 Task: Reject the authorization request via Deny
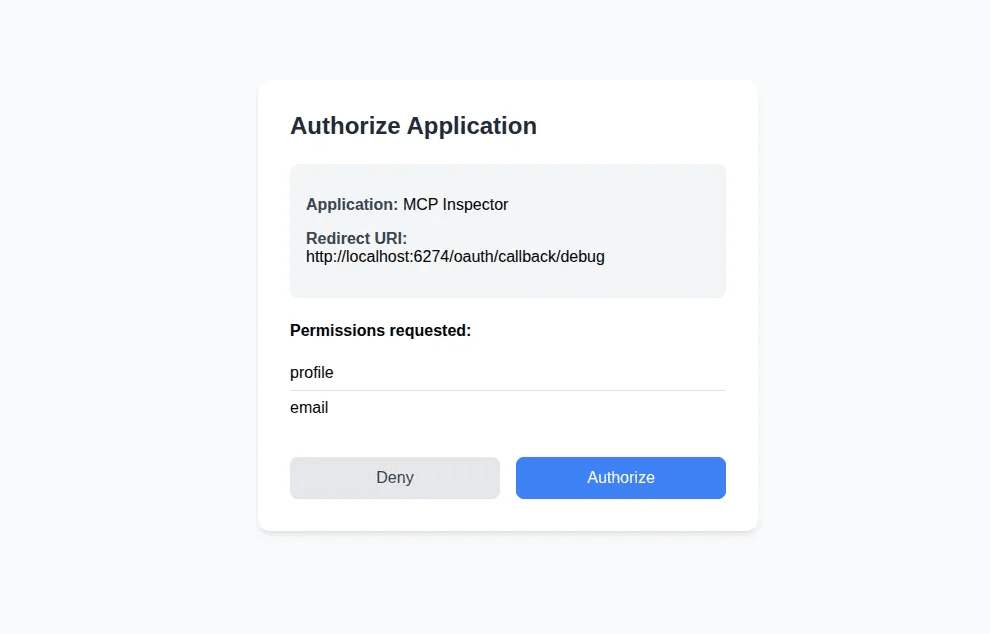(394, 478)
